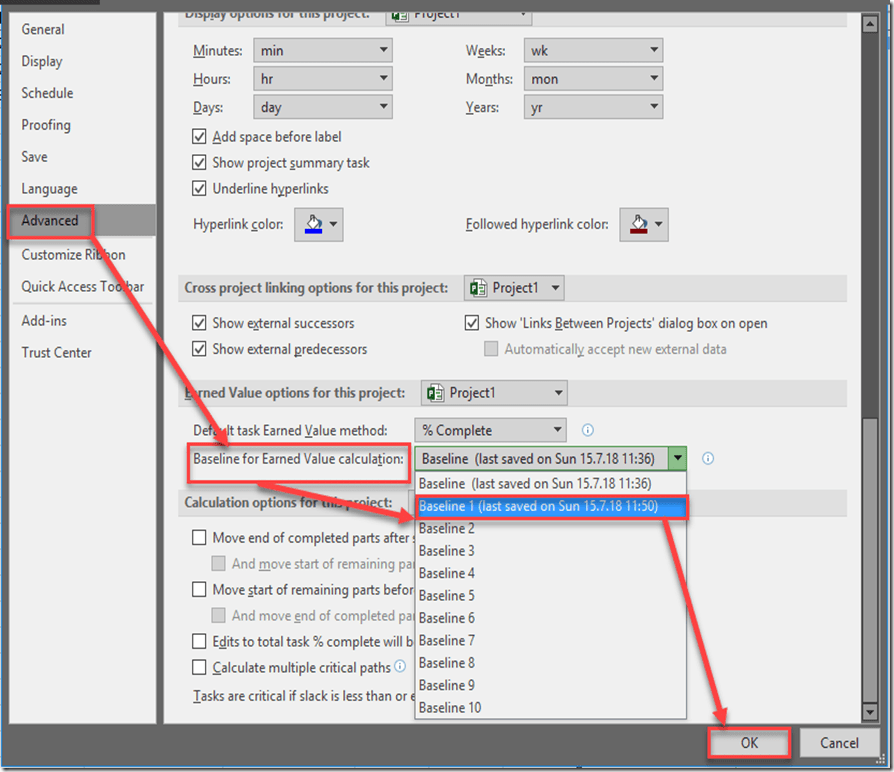The width and height of the screenshot is (894, 772).
Task: Toggle Show project summary task checkbox
Action: click(200, 163)
